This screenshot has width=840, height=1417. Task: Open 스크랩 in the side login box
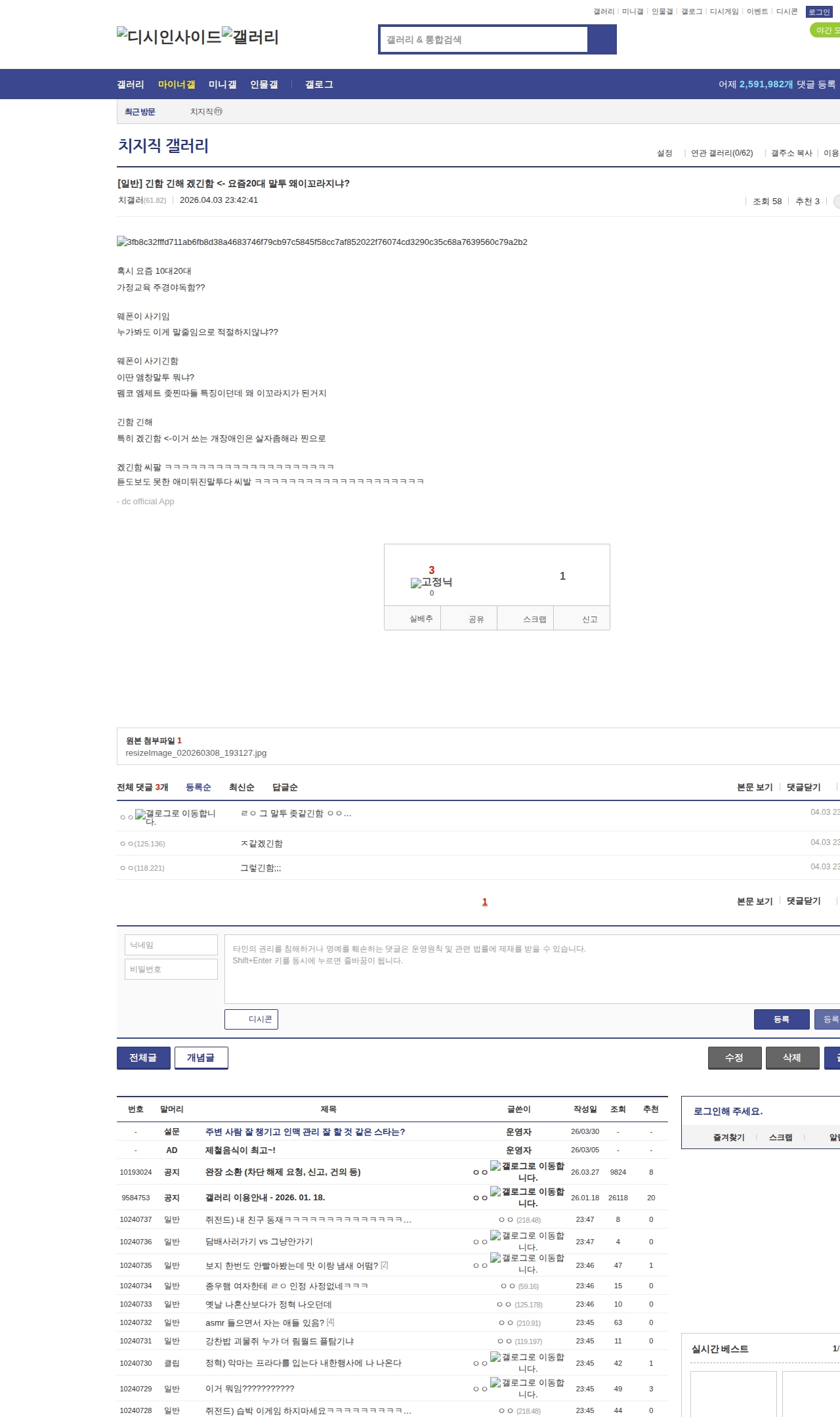pos(780,1137)
